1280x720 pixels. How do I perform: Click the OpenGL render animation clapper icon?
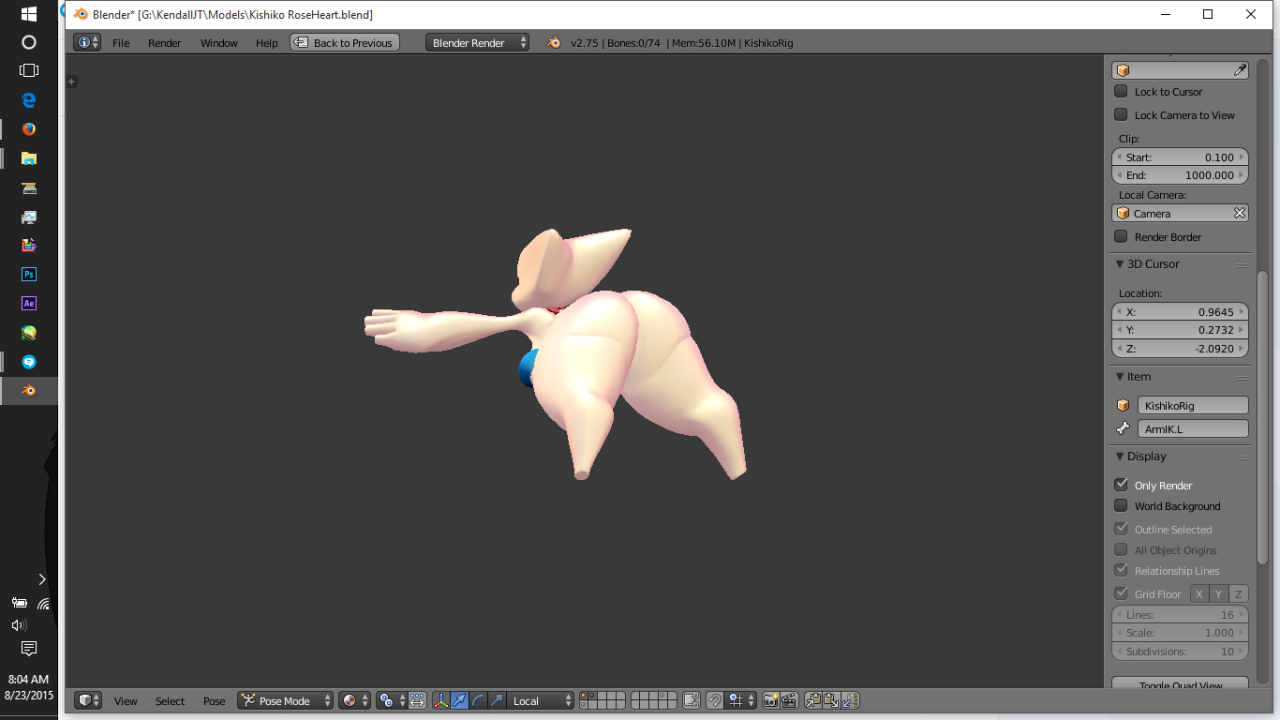click(789, 701)
